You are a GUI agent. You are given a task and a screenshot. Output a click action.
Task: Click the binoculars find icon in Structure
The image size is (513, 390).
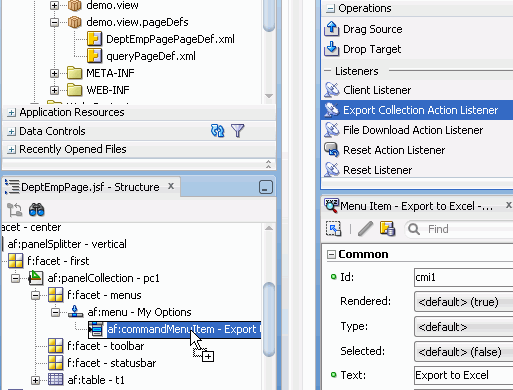pos(36,210)
